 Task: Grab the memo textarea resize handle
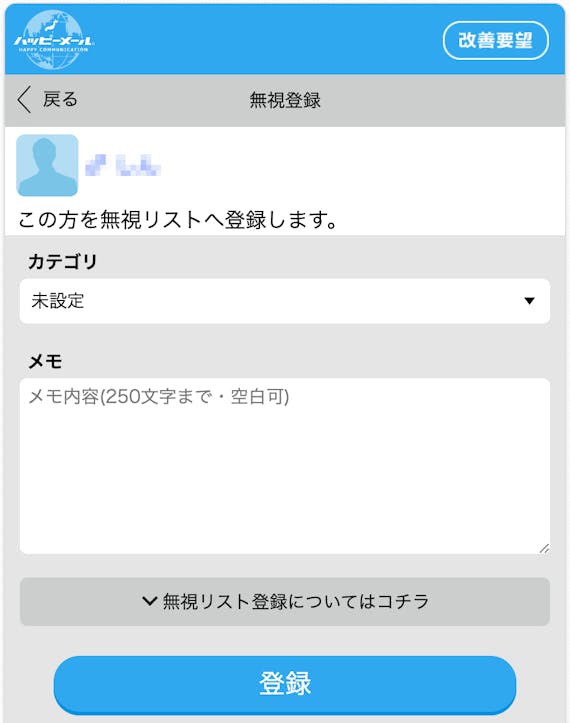click(544, 548)
